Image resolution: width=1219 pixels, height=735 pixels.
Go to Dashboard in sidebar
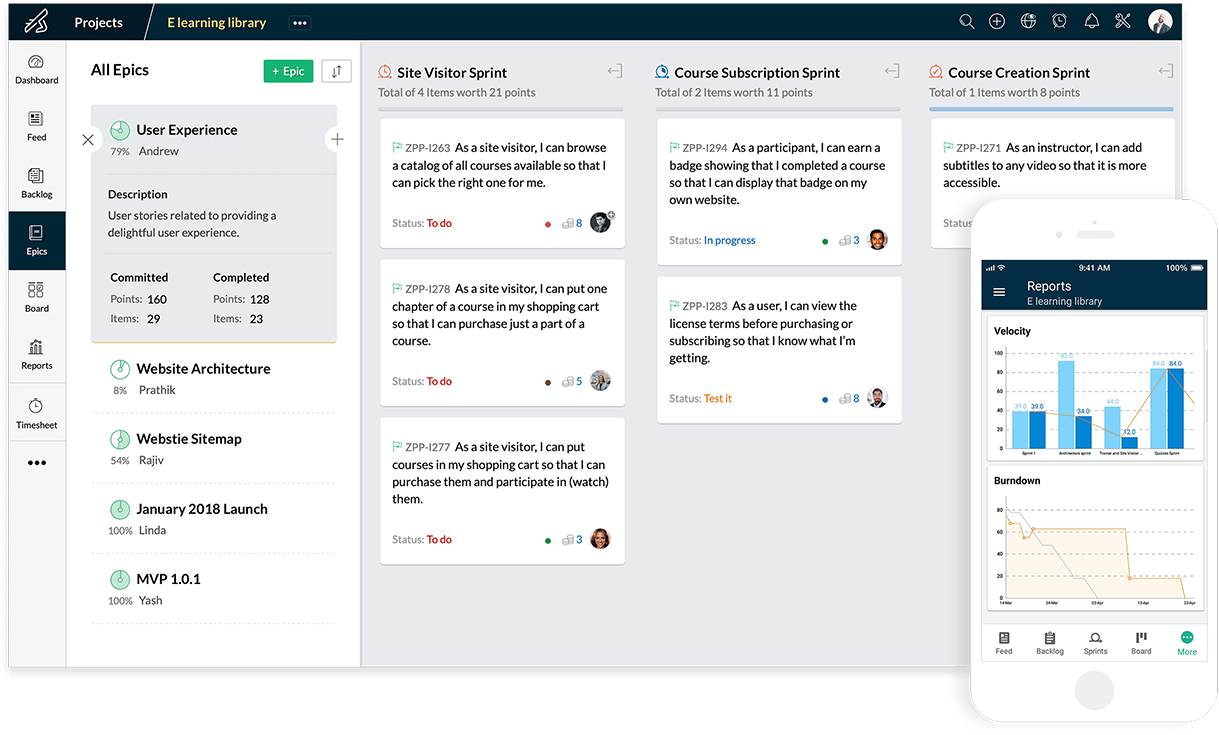37,69
